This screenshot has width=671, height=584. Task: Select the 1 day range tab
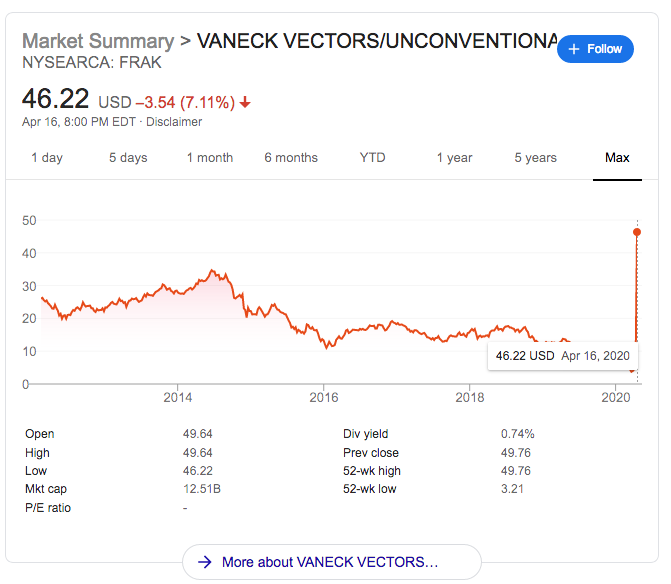coord(47,157)
